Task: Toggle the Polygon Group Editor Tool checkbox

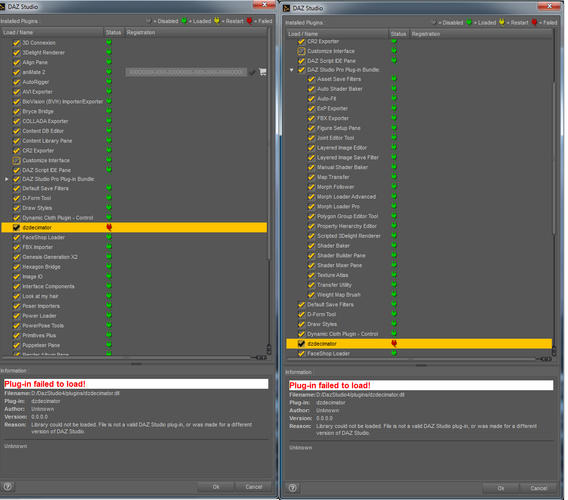Action: 311,216
